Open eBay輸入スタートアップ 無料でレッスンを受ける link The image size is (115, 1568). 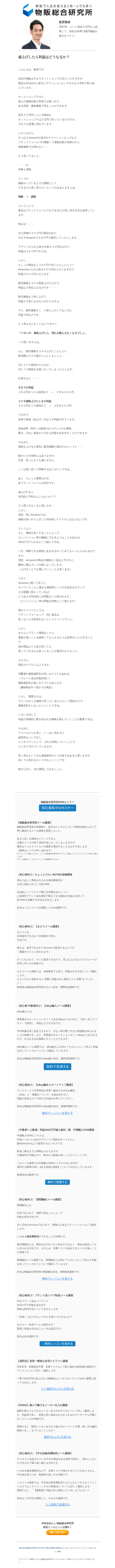(57, 1113)
